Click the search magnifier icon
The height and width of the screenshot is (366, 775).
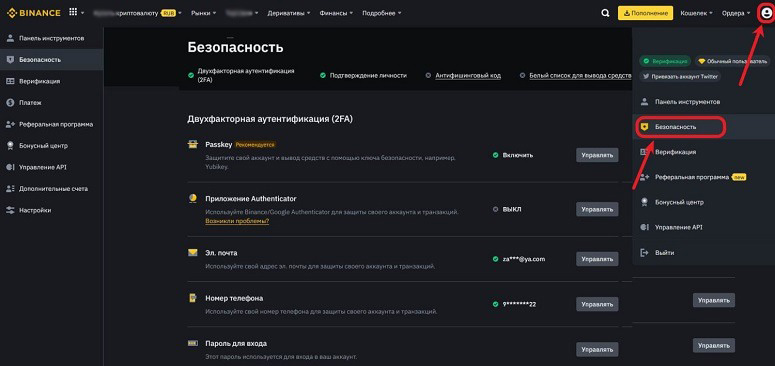coord(605,13)
